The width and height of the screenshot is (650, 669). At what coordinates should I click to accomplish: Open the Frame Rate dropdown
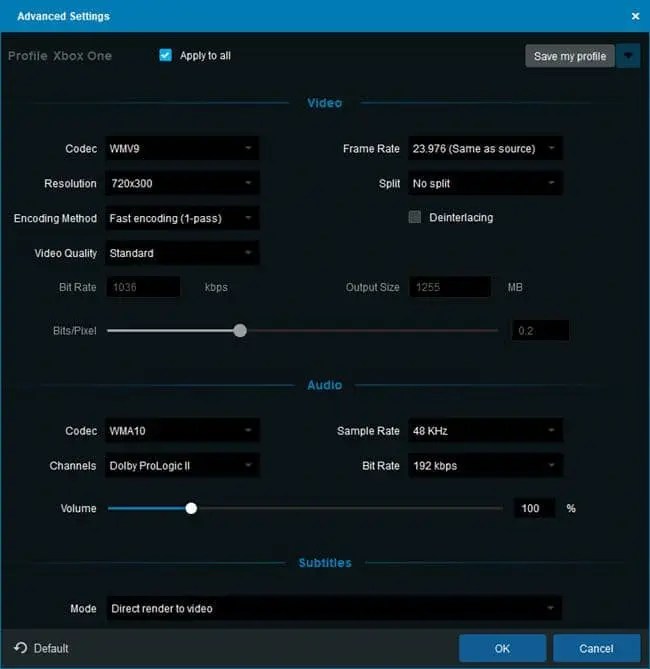coord(485,148)
